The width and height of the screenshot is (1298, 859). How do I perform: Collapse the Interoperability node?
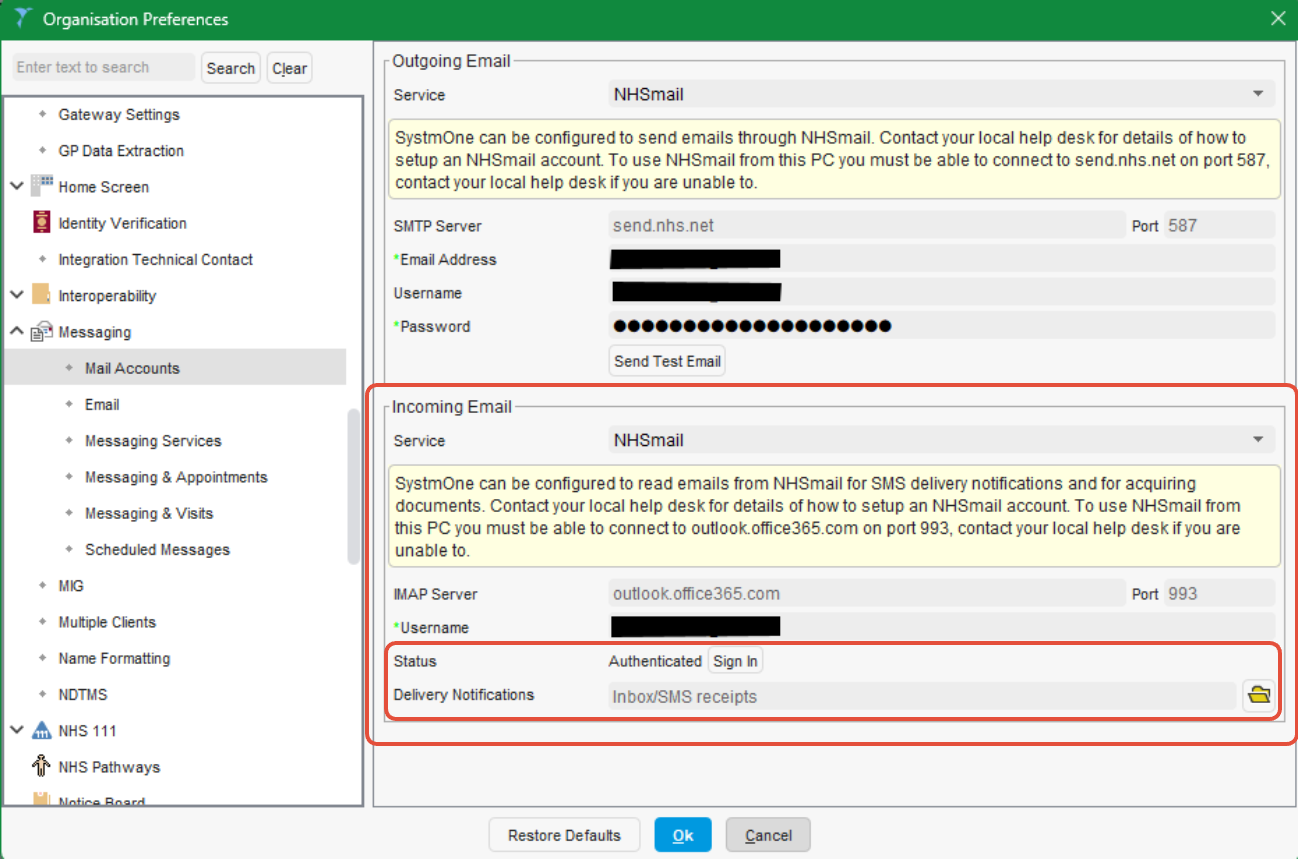[15, 295]
